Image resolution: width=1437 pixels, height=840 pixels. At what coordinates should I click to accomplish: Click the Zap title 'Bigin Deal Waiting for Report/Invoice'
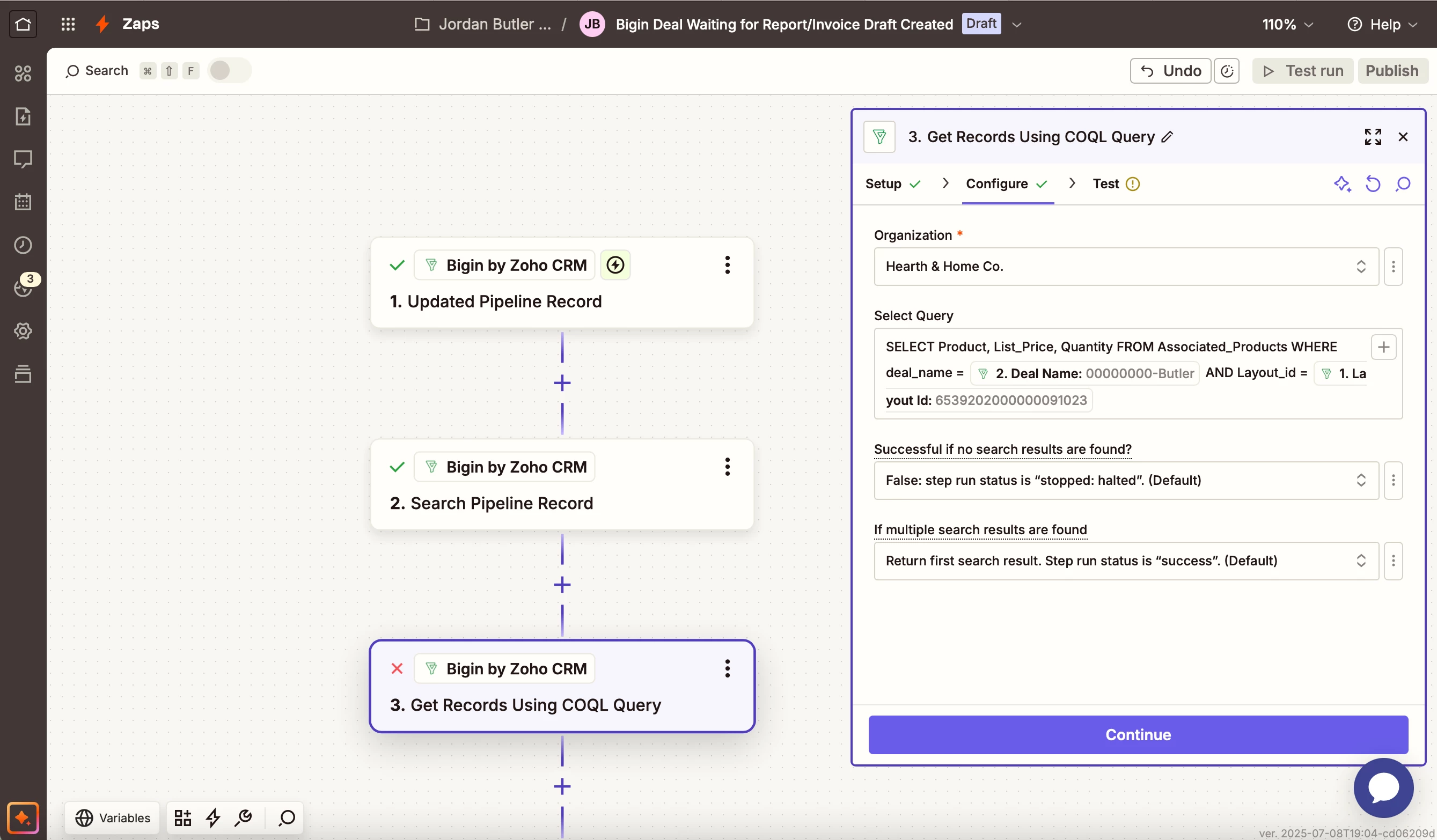click(784, 25)
